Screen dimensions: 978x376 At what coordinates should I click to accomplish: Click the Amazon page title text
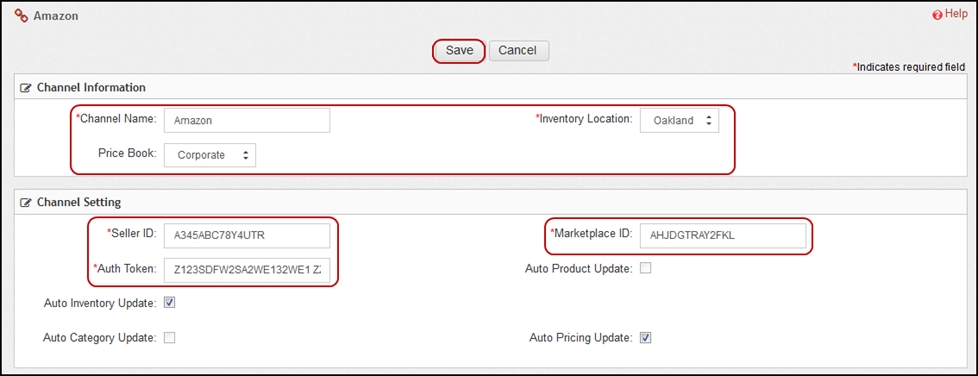(56, 16)
